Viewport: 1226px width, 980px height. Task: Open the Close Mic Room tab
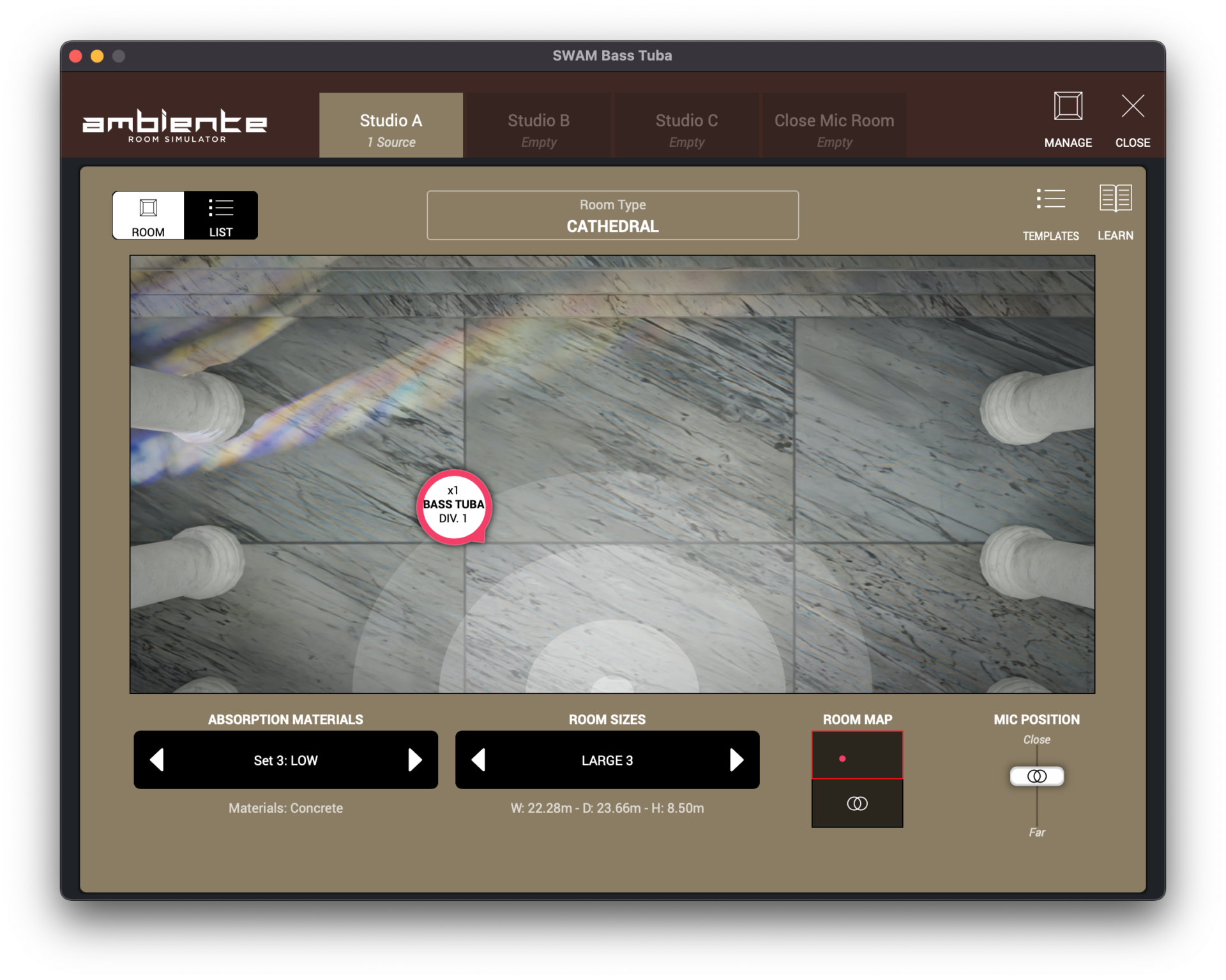point(834,125)
